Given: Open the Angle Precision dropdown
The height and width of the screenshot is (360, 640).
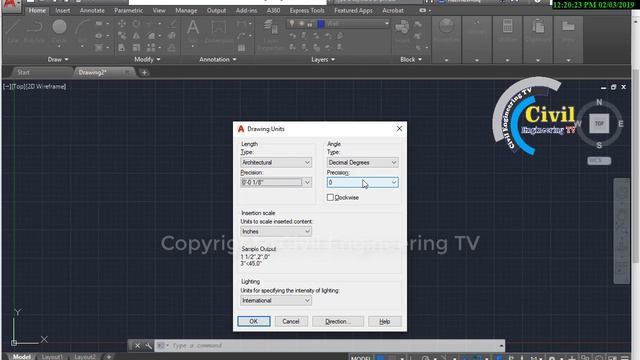Looking at the screenshot, I should coord(362,182).
